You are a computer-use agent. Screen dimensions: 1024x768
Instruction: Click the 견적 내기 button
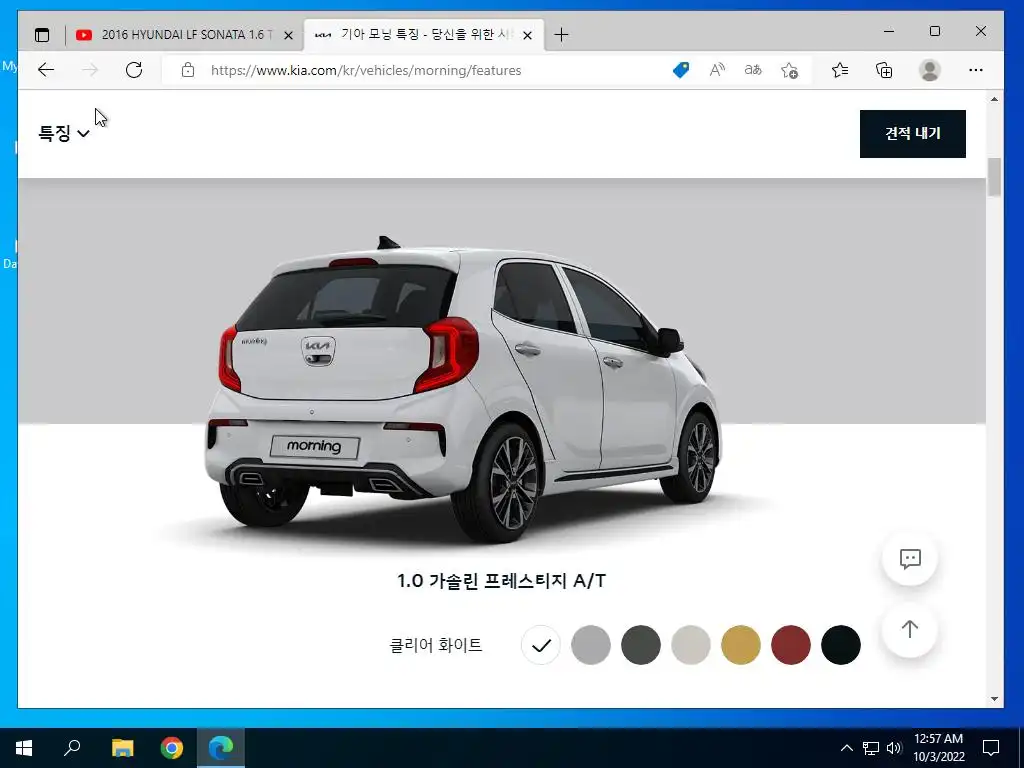tap(912, 134)
